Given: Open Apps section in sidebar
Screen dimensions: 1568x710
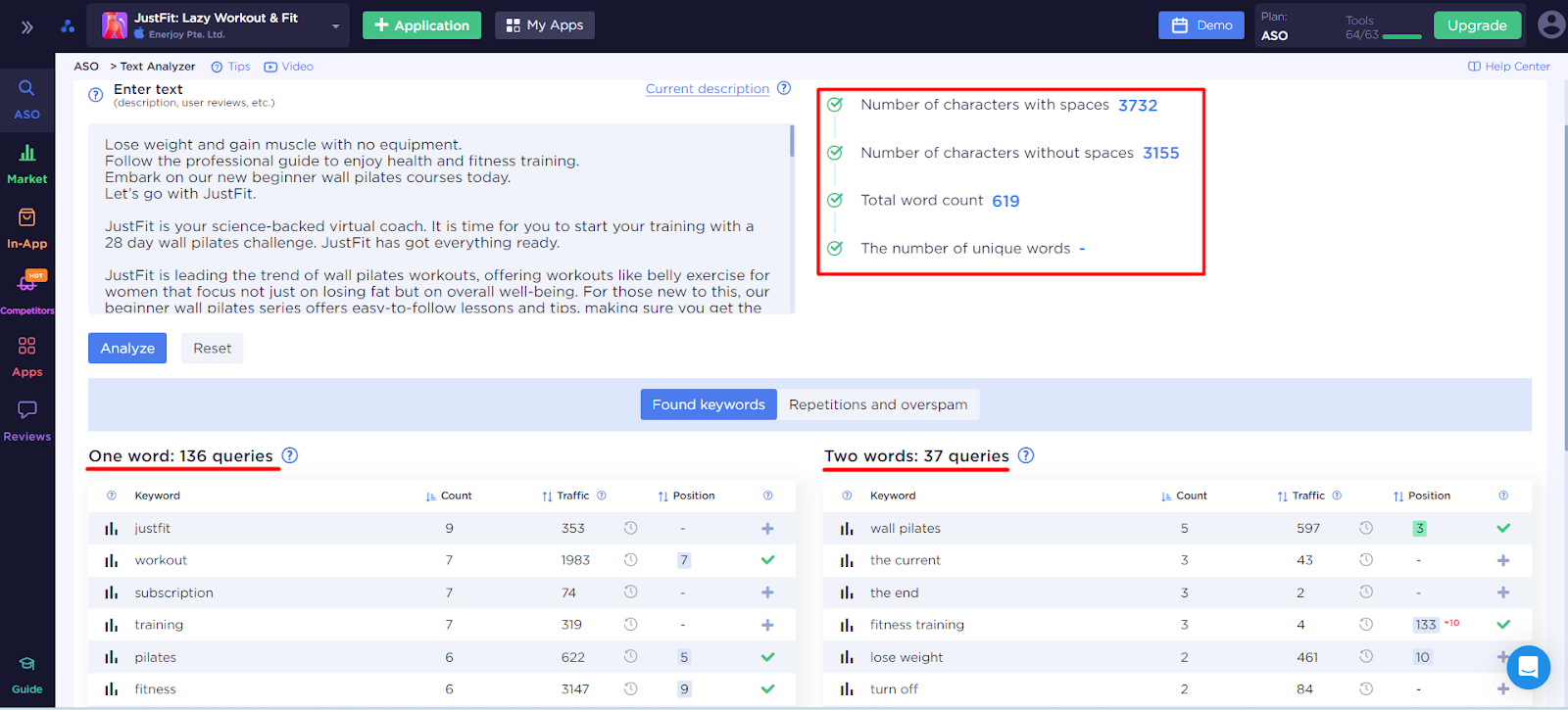Looking at the screenshot, I should 27,357.
